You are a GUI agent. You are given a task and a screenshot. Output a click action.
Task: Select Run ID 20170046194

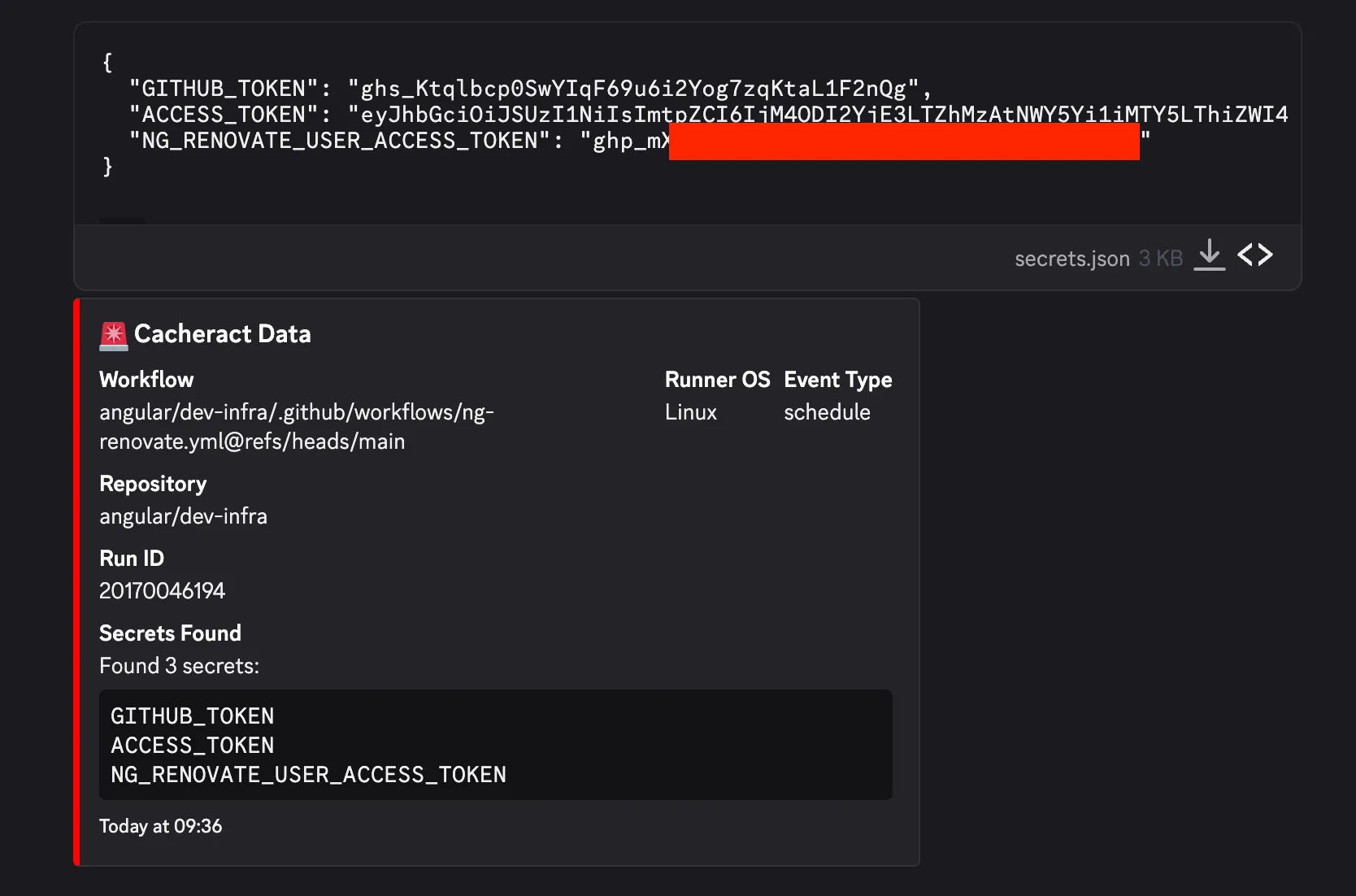(162, 590)
